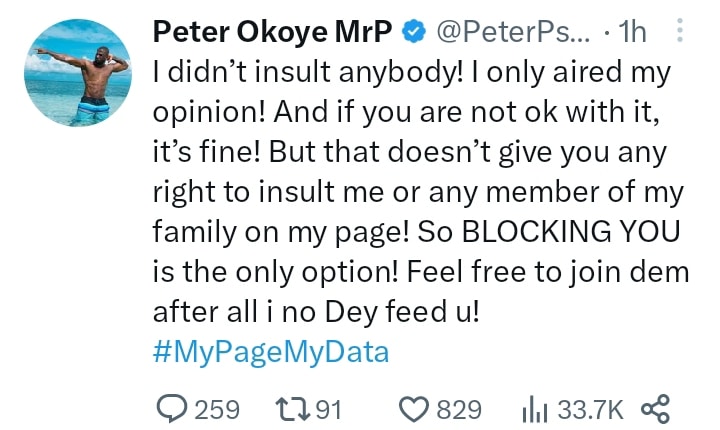Click the 829 likes count
Image resolution: width=720 pixels, height=430 pixels.
(x=459, y=410)
